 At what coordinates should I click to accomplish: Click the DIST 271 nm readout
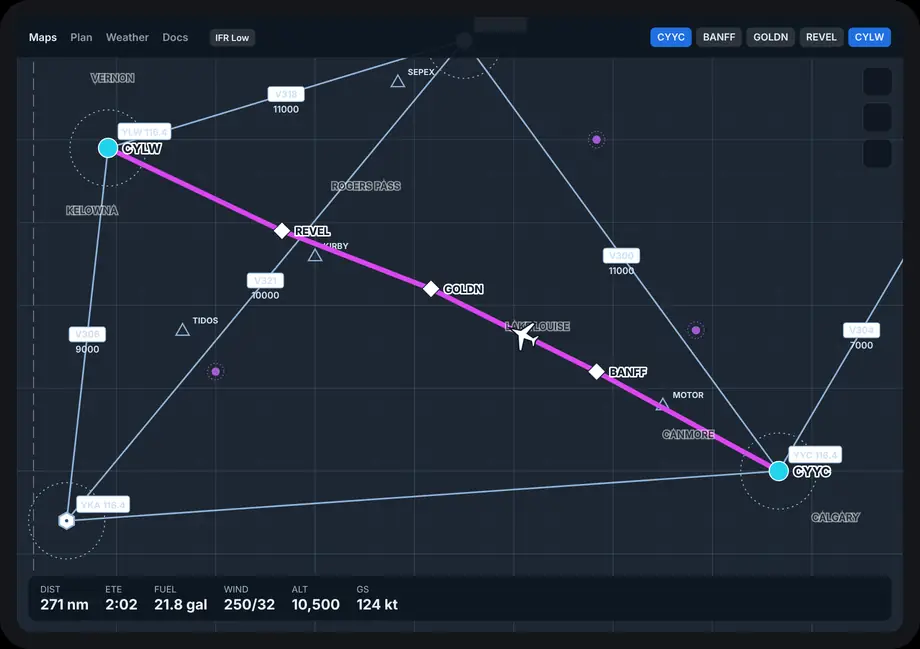click(65, 598)
